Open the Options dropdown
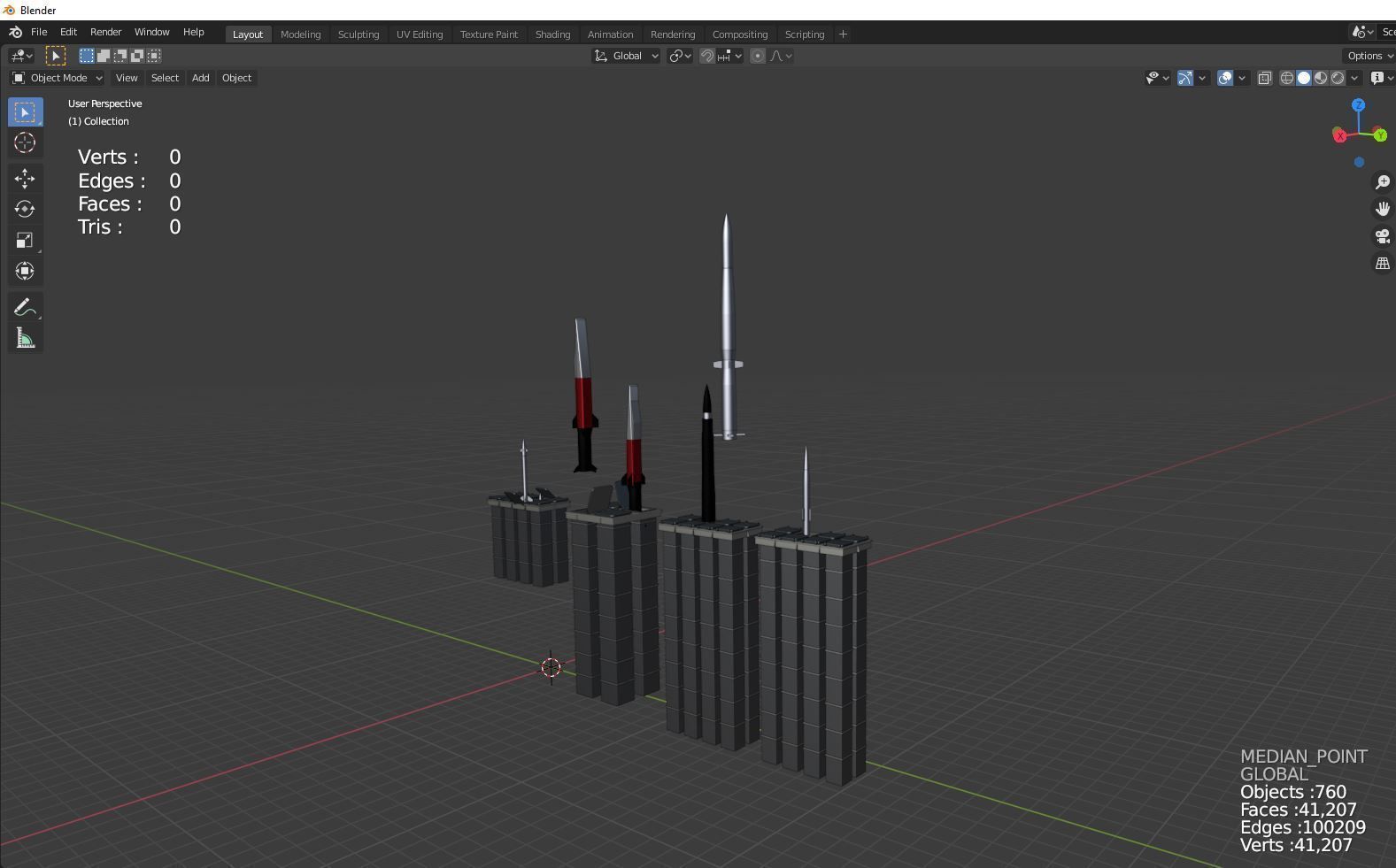 [x=1369, y=56]
